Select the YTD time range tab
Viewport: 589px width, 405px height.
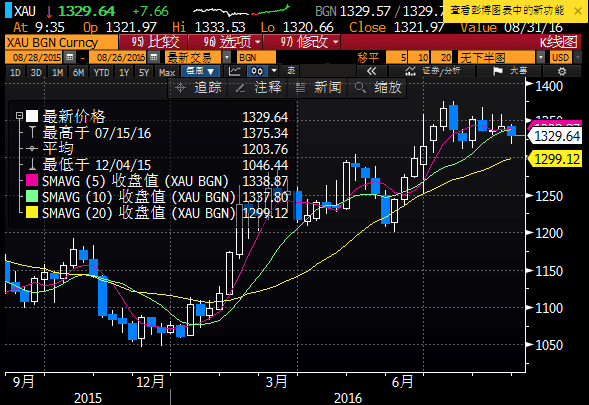pyautogui.click(x=101, y=72)
